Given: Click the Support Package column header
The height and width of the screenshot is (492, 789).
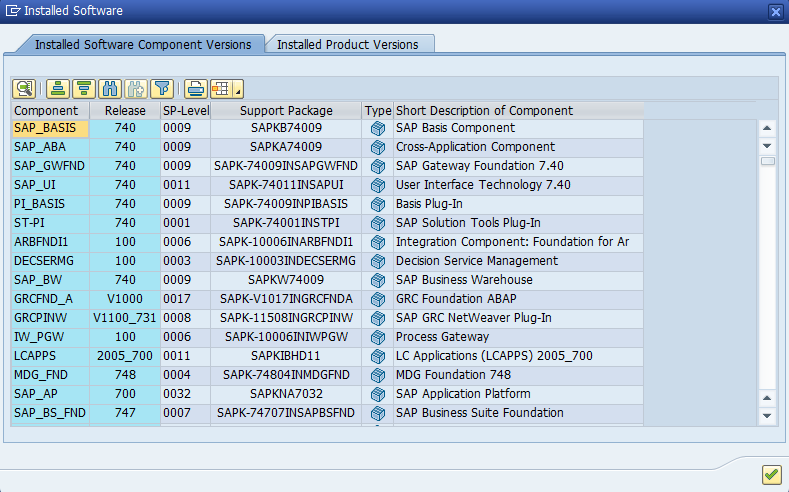Looking at the screenshot, I should pos(286,111).
